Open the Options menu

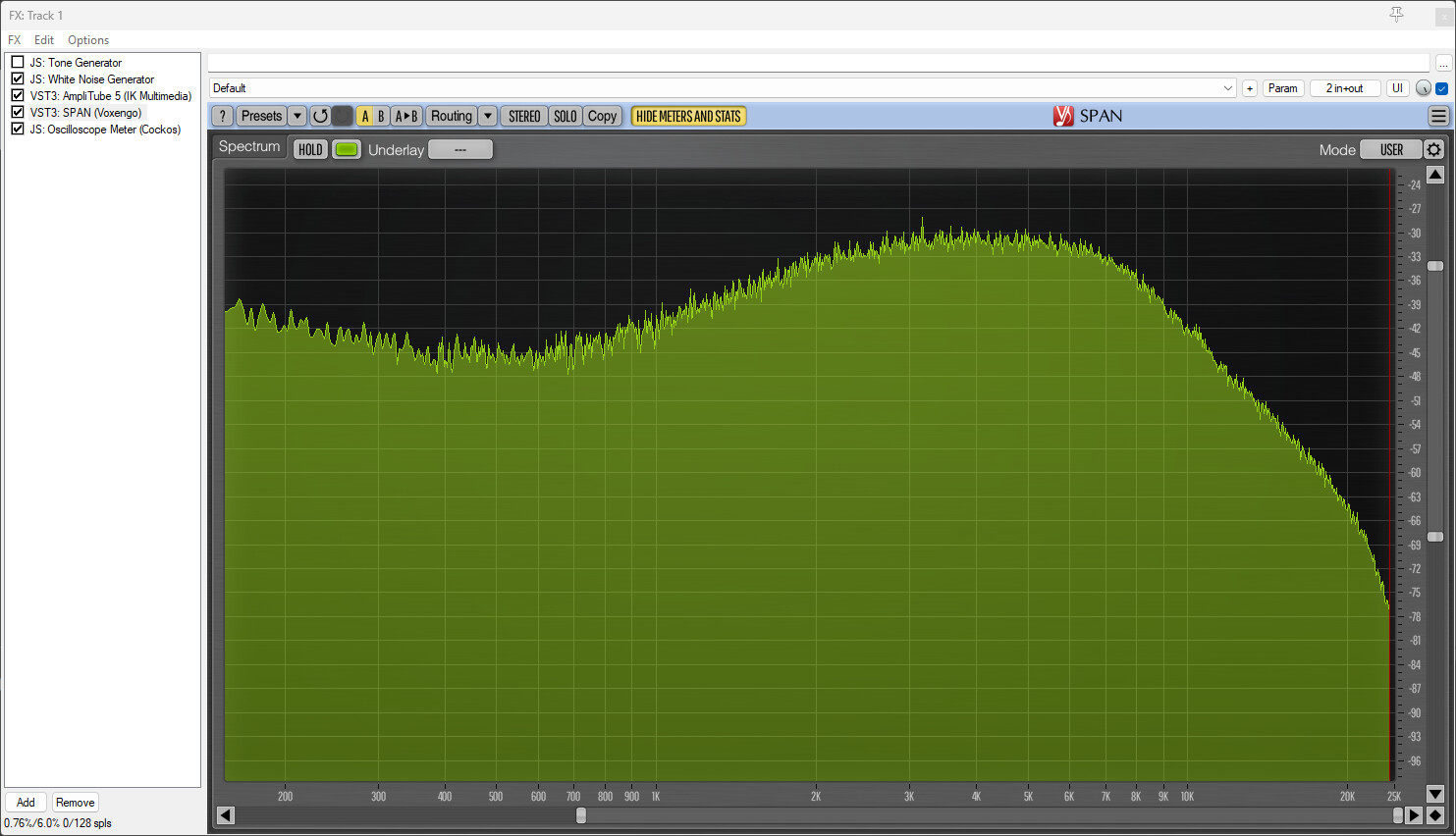coord(88,40)
